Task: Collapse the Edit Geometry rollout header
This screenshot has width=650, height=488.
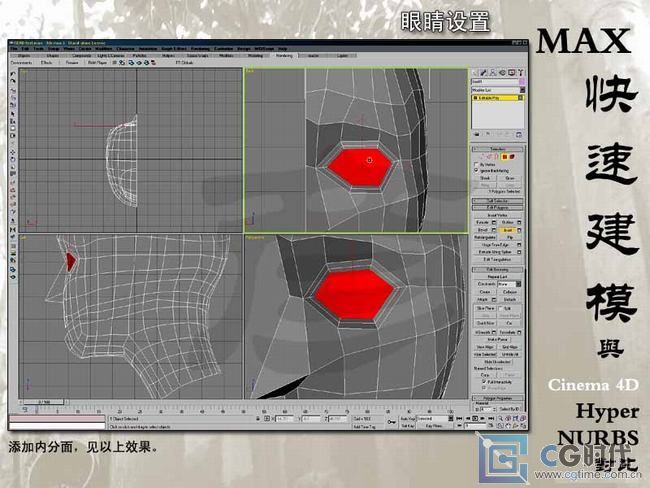Action: pos(497,269)
